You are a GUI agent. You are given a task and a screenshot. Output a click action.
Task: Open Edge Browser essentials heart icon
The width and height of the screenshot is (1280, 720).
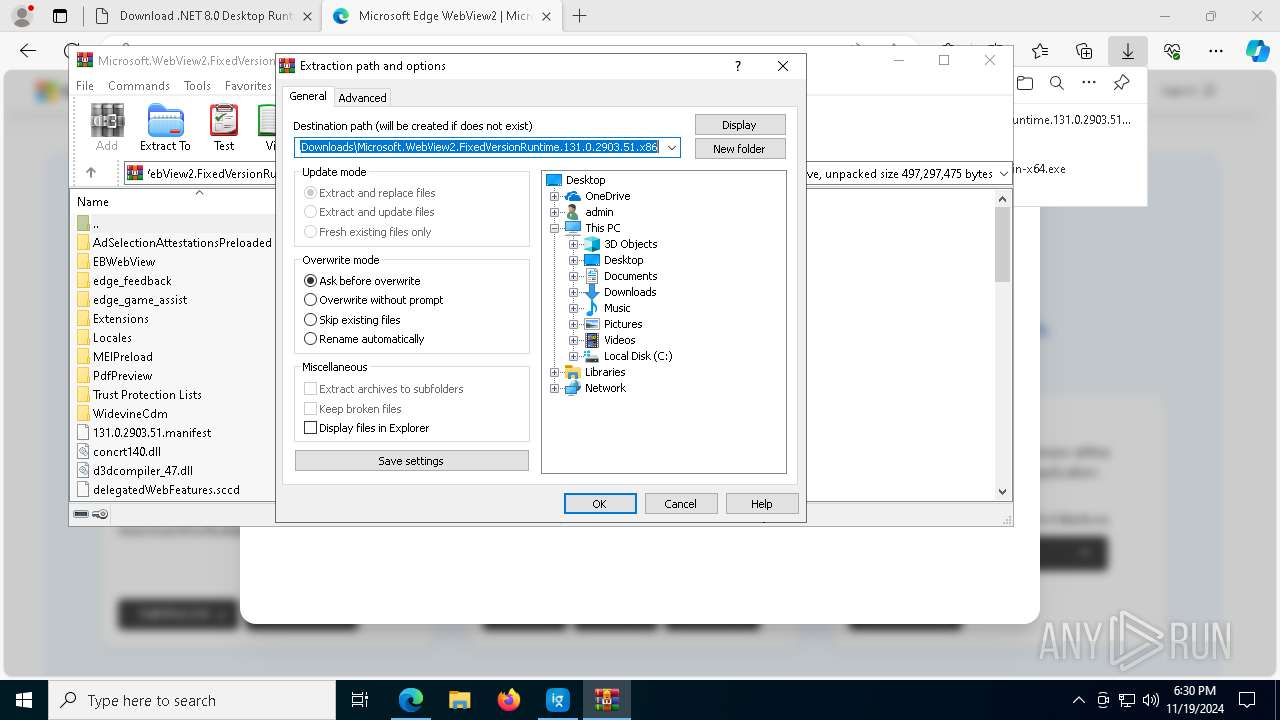click(x=1172, y=51)
